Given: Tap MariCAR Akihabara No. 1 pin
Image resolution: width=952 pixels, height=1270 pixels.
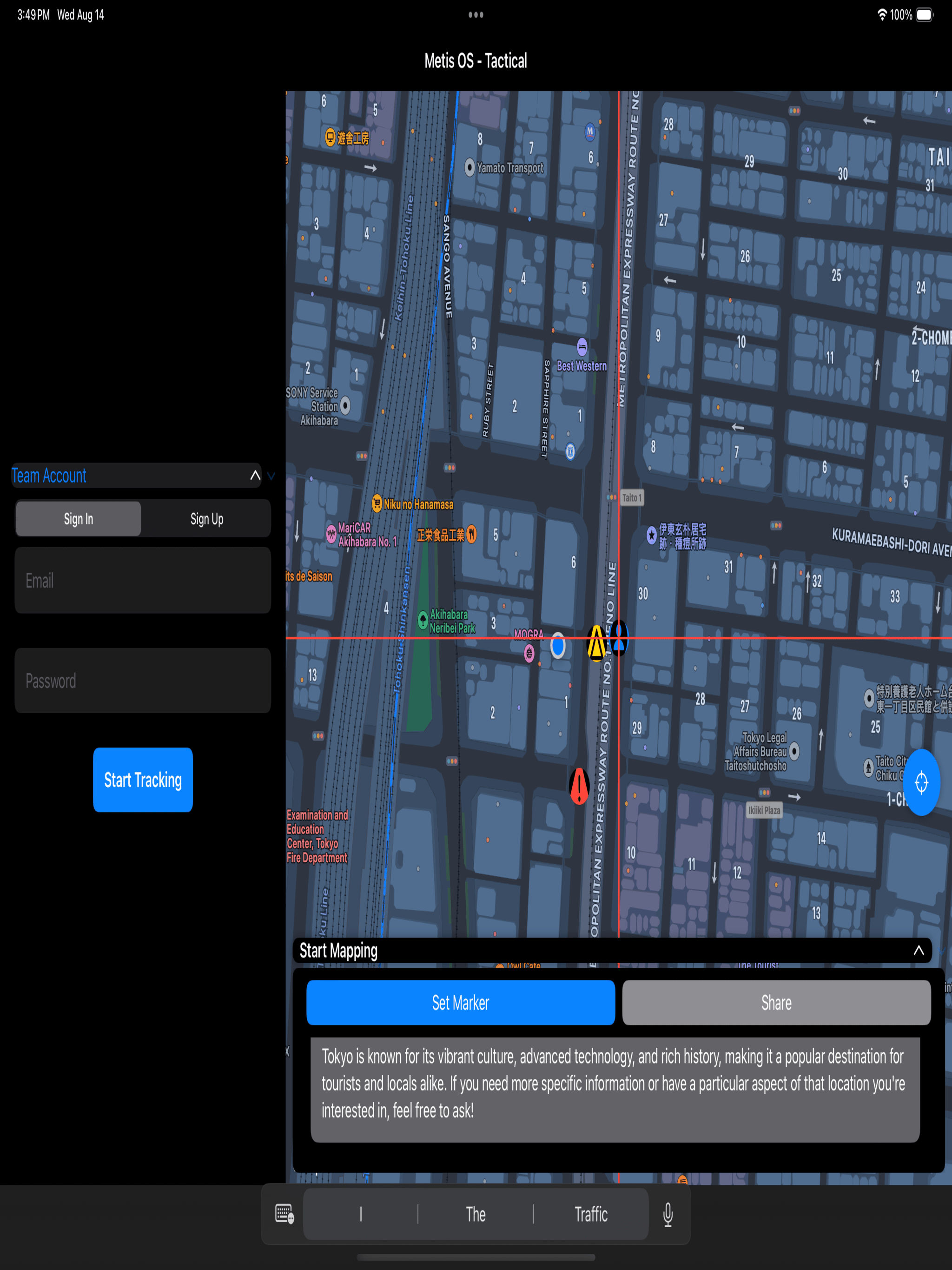Looking at the screenshot, I should tap(331, 535).
